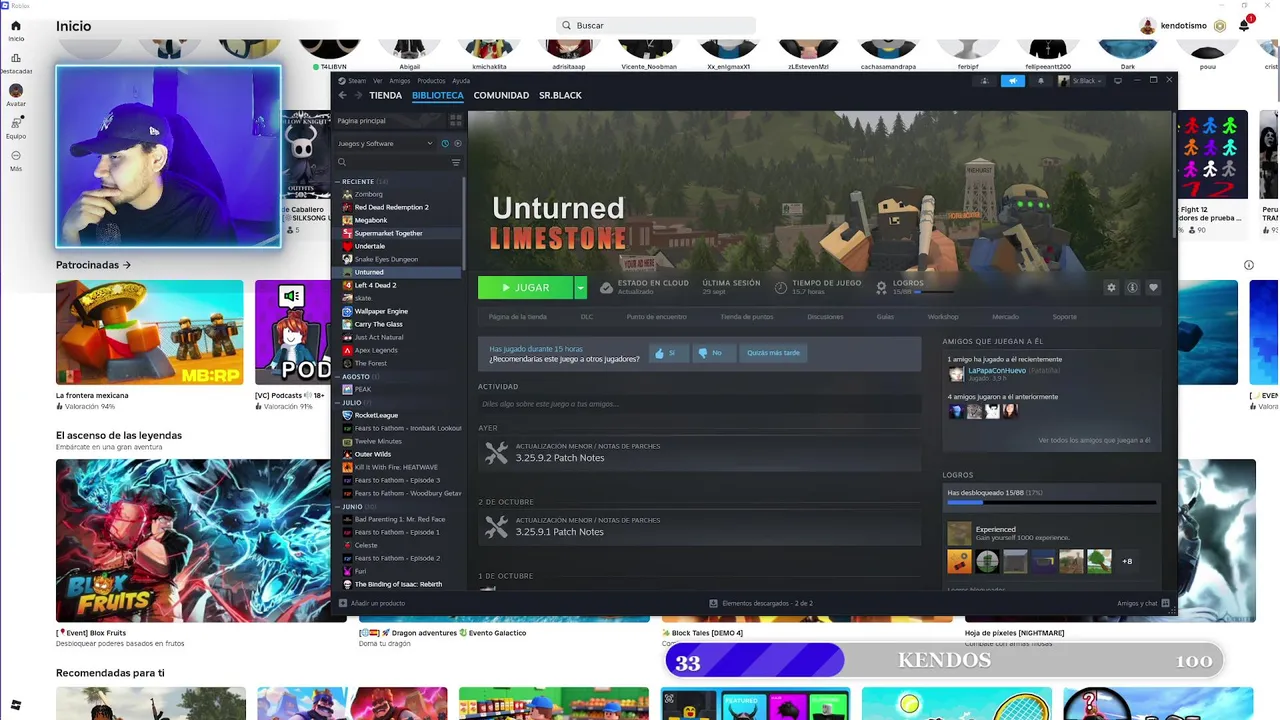Collapse the JULIO library section
The image size is (1280, 720).
tap(337, 403)
